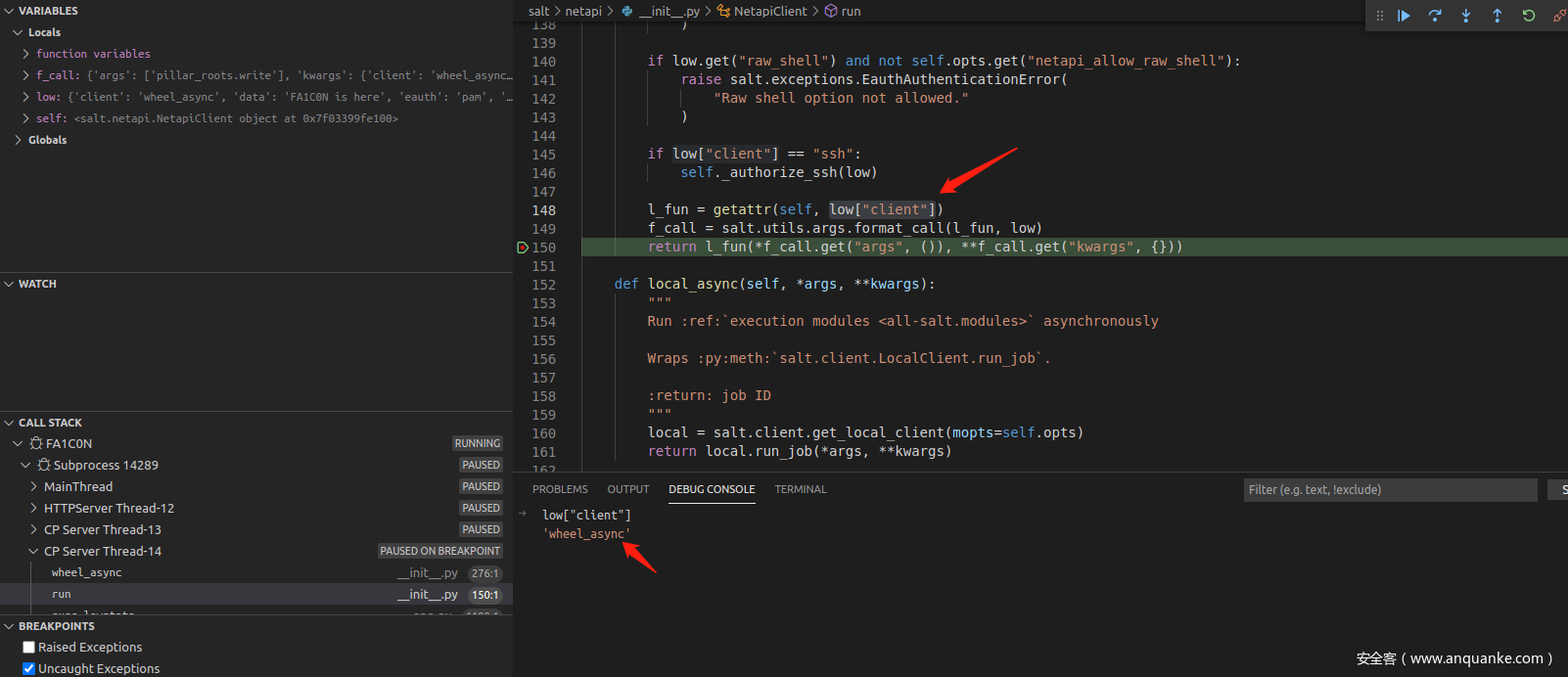Switch to the TERMINAL panel tab

point(800,489)
